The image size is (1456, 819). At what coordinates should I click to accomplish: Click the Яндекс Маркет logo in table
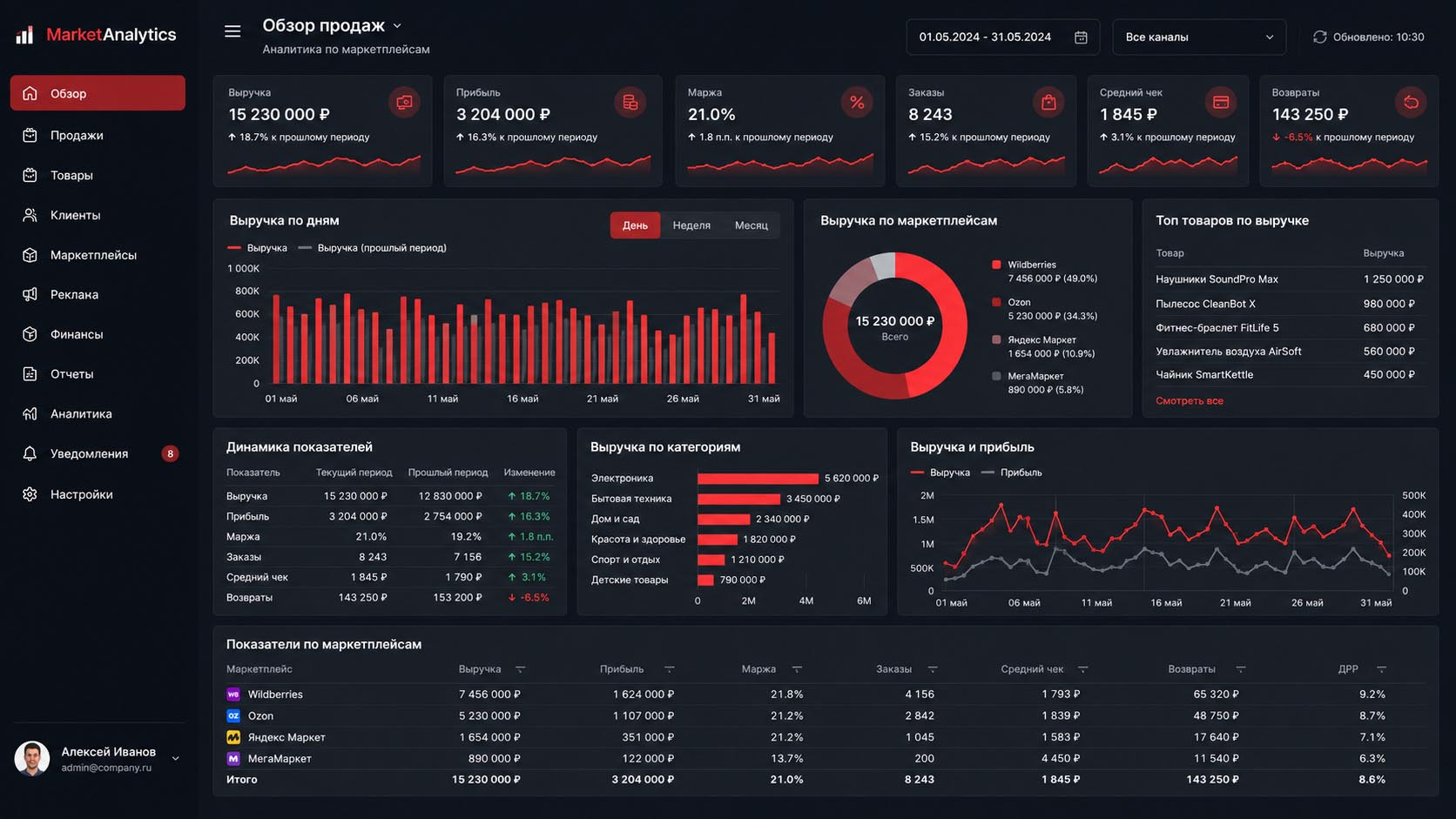(x=233, y=737)
